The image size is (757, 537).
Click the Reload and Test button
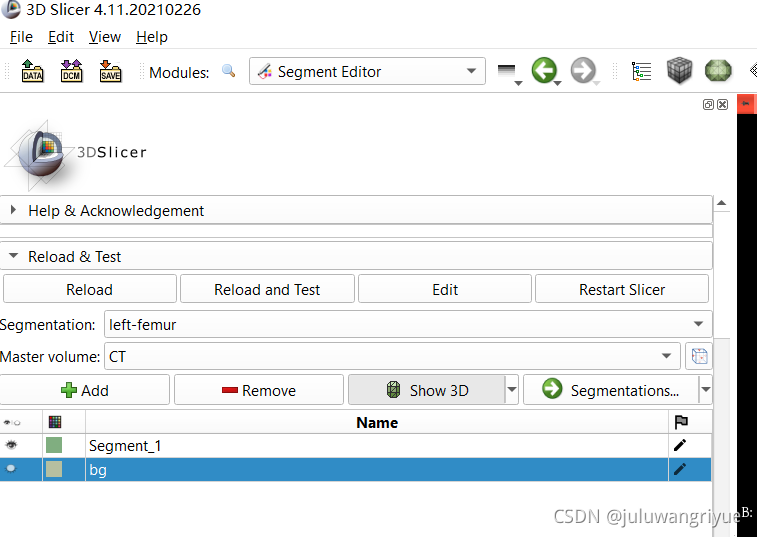[267, 289]
